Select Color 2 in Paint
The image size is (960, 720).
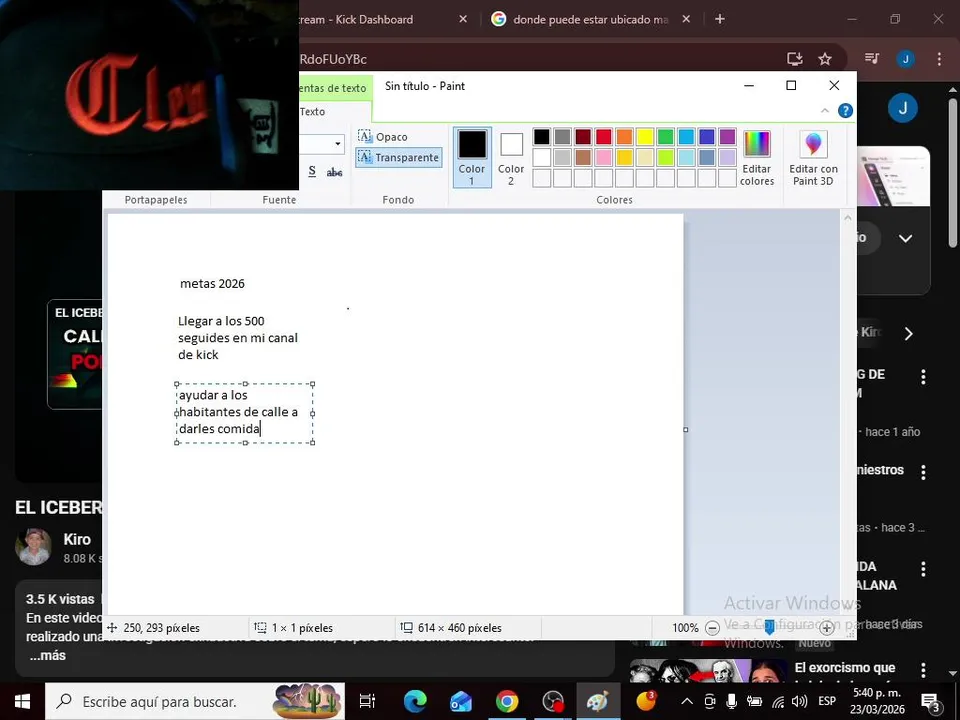coord(511,157)
